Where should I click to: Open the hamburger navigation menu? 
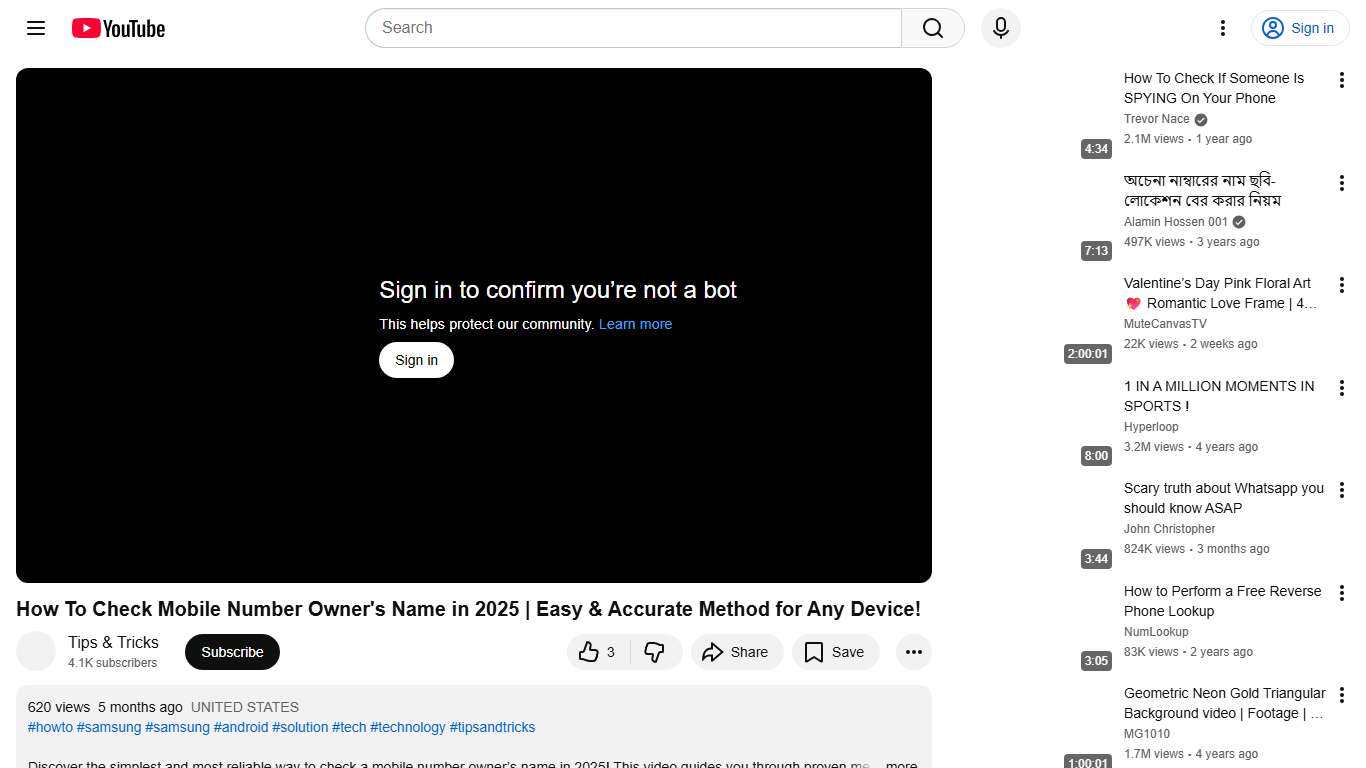(35, 28)
